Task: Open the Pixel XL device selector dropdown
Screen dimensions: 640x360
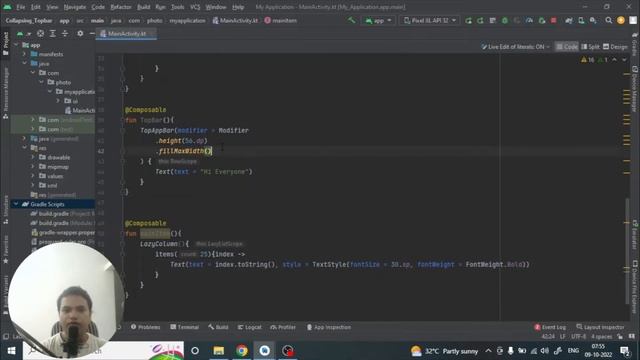Action: [x=429, y=20]
